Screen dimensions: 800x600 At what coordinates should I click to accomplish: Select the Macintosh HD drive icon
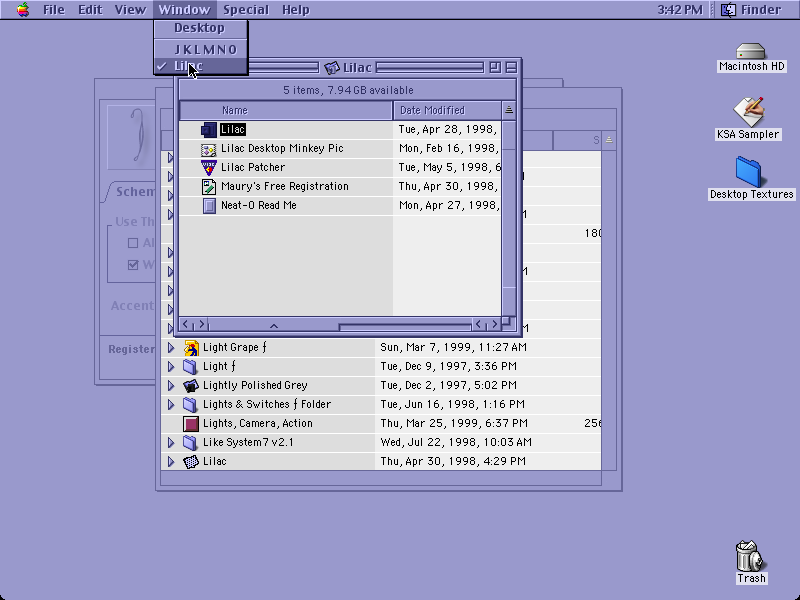pyautogui.click(x=751, y=51)
